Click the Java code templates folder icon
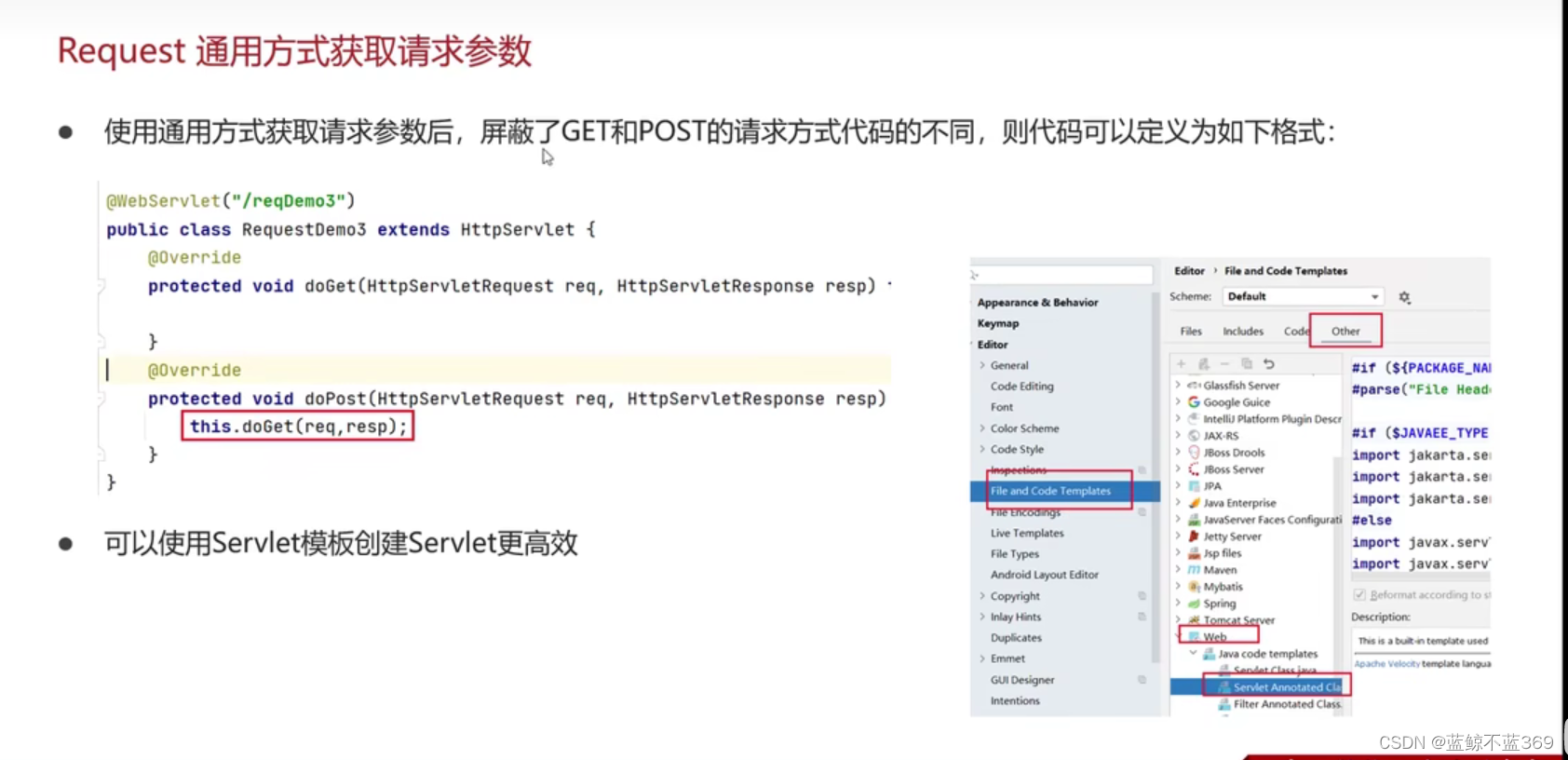The width and height of the screenshot is (1568, 760). pos(1209,654)
